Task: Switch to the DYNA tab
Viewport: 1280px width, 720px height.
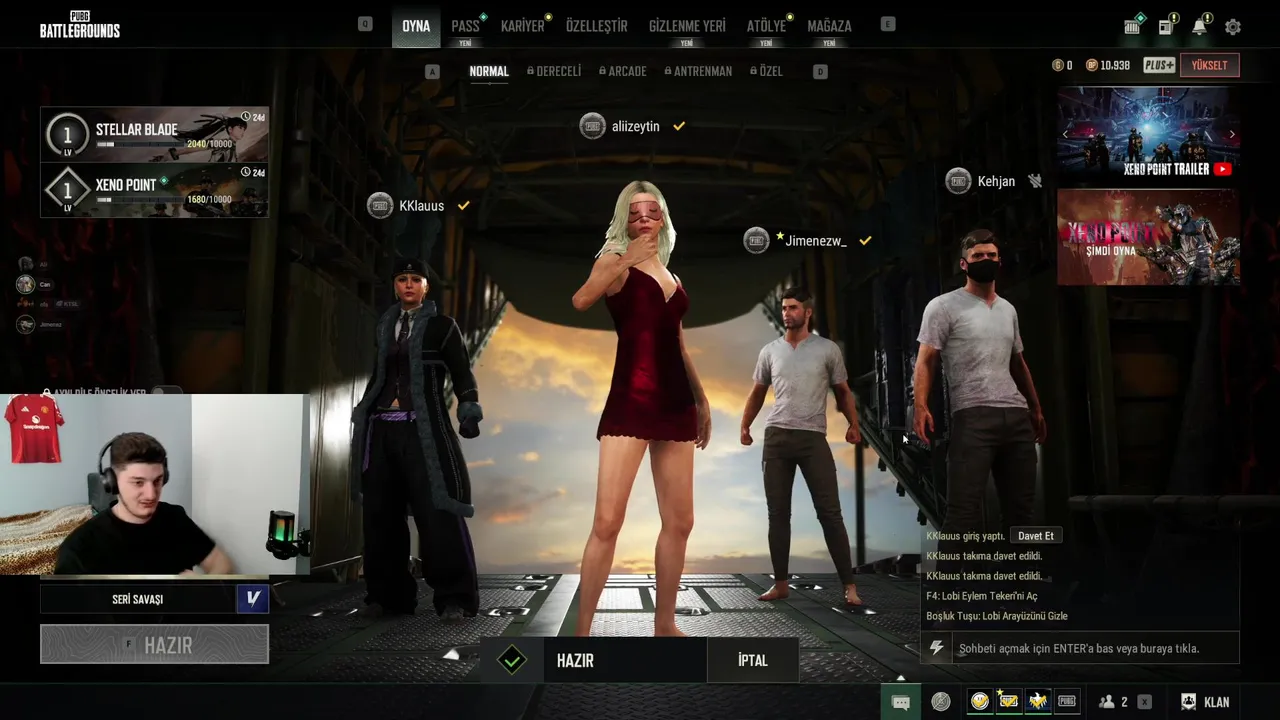Action: coord(416,26)
